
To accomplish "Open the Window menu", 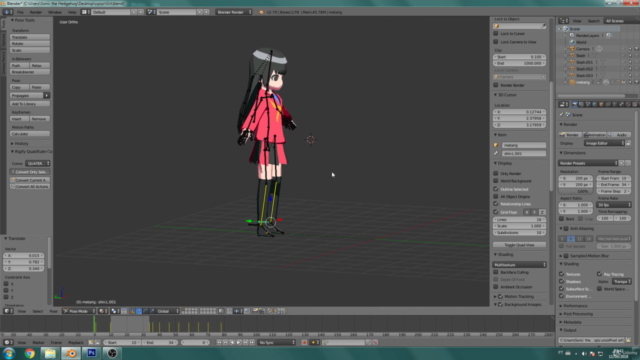I will pos(55,12).
